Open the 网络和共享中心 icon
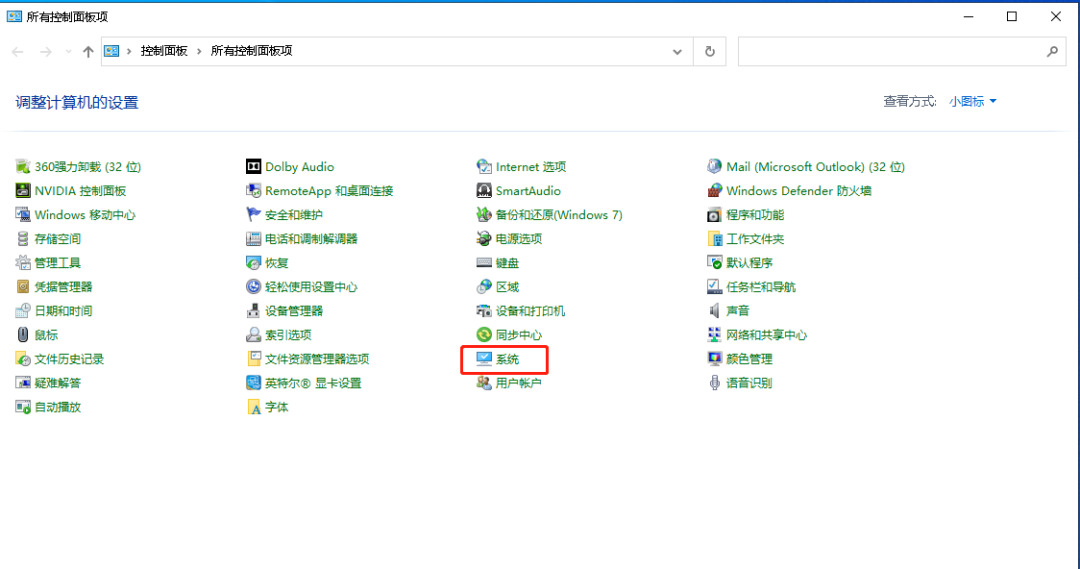Image resolution: width=1080 pixels, height=569 pixels. tap(714, 335)
